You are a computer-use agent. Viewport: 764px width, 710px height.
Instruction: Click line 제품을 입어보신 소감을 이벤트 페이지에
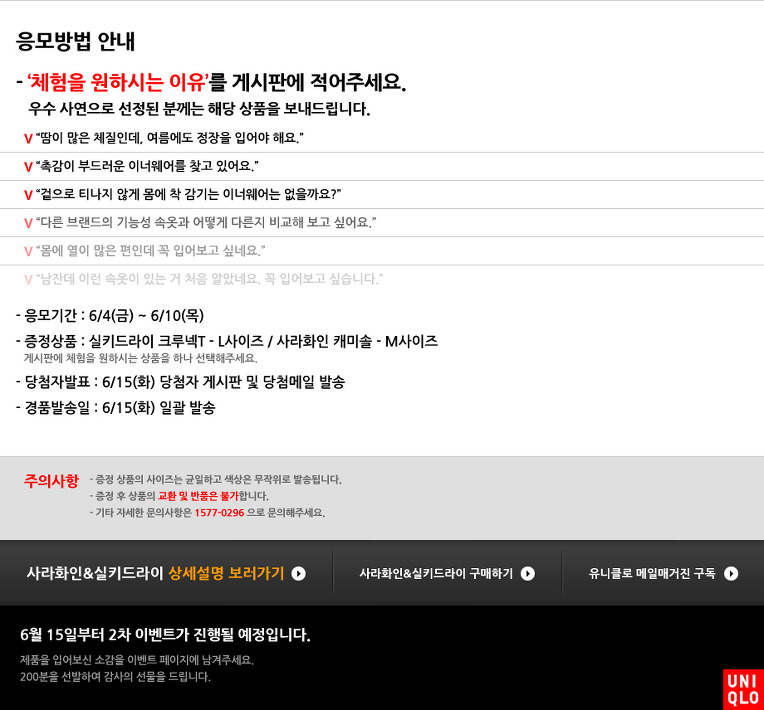tap(137, 660)
